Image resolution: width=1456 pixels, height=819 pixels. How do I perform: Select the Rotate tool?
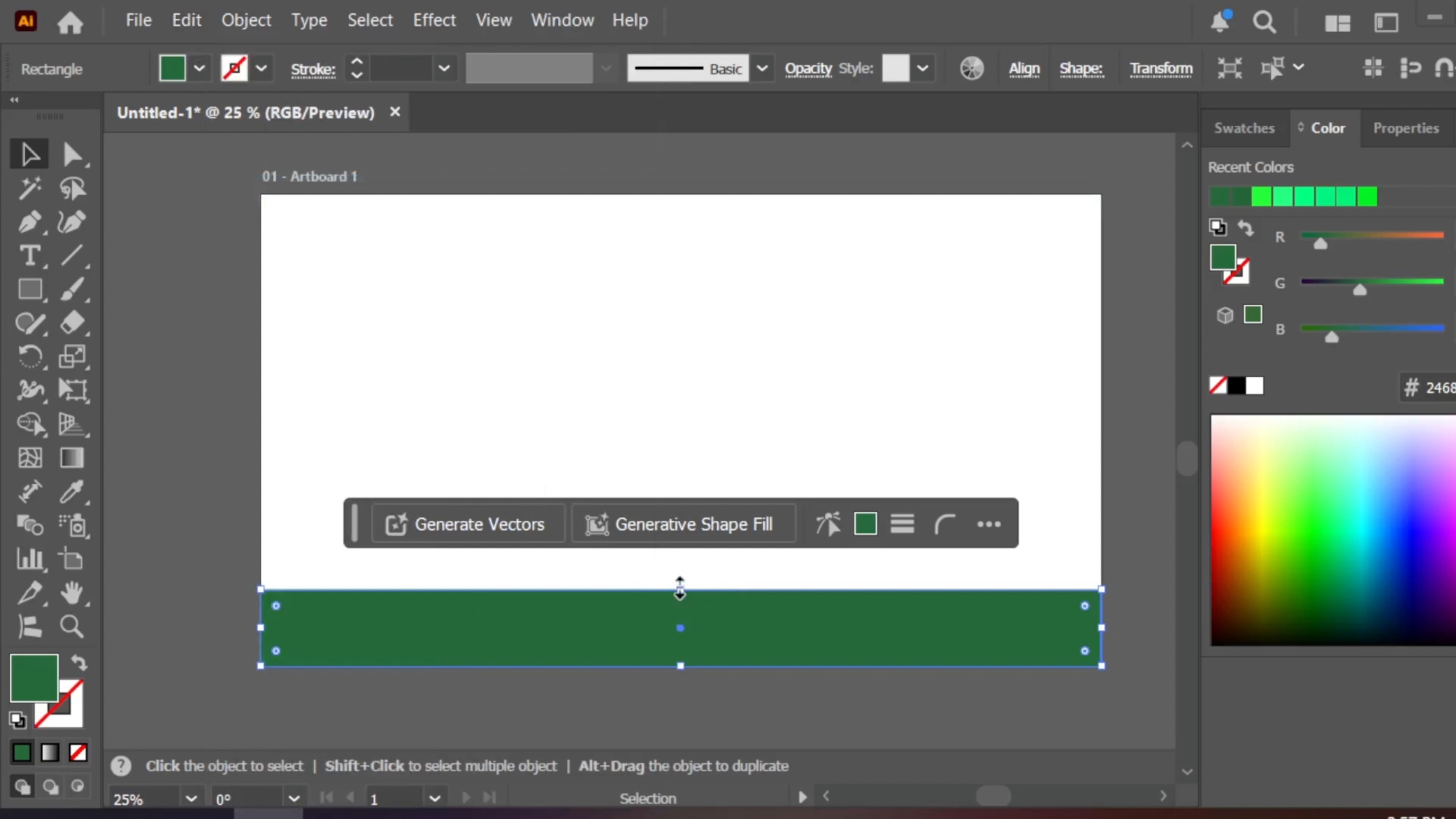click(30, 356)
